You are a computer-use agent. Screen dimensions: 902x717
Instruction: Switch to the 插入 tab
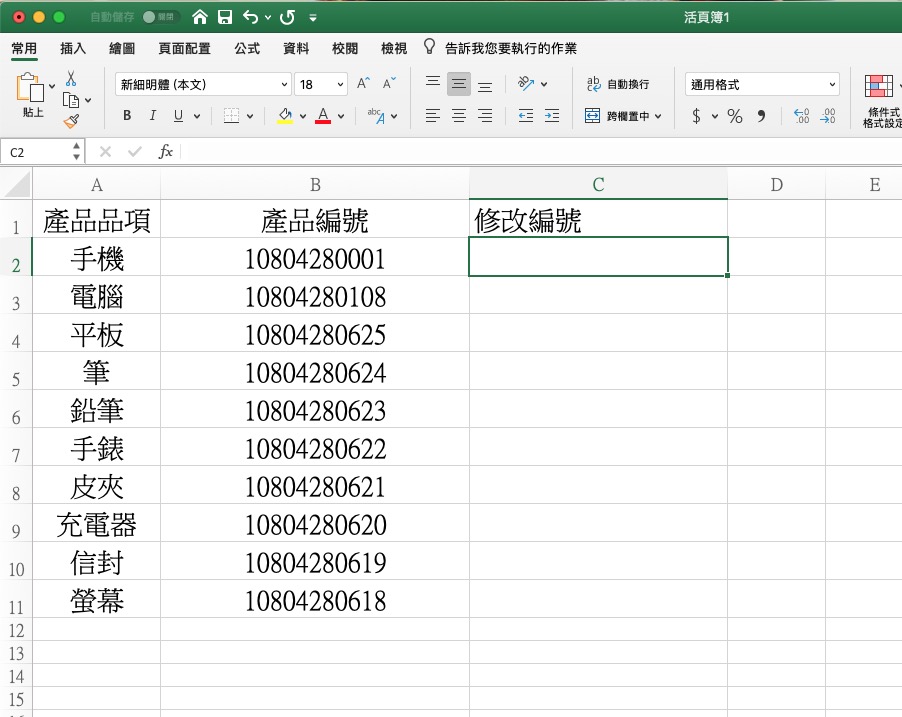tap(73, 48)
